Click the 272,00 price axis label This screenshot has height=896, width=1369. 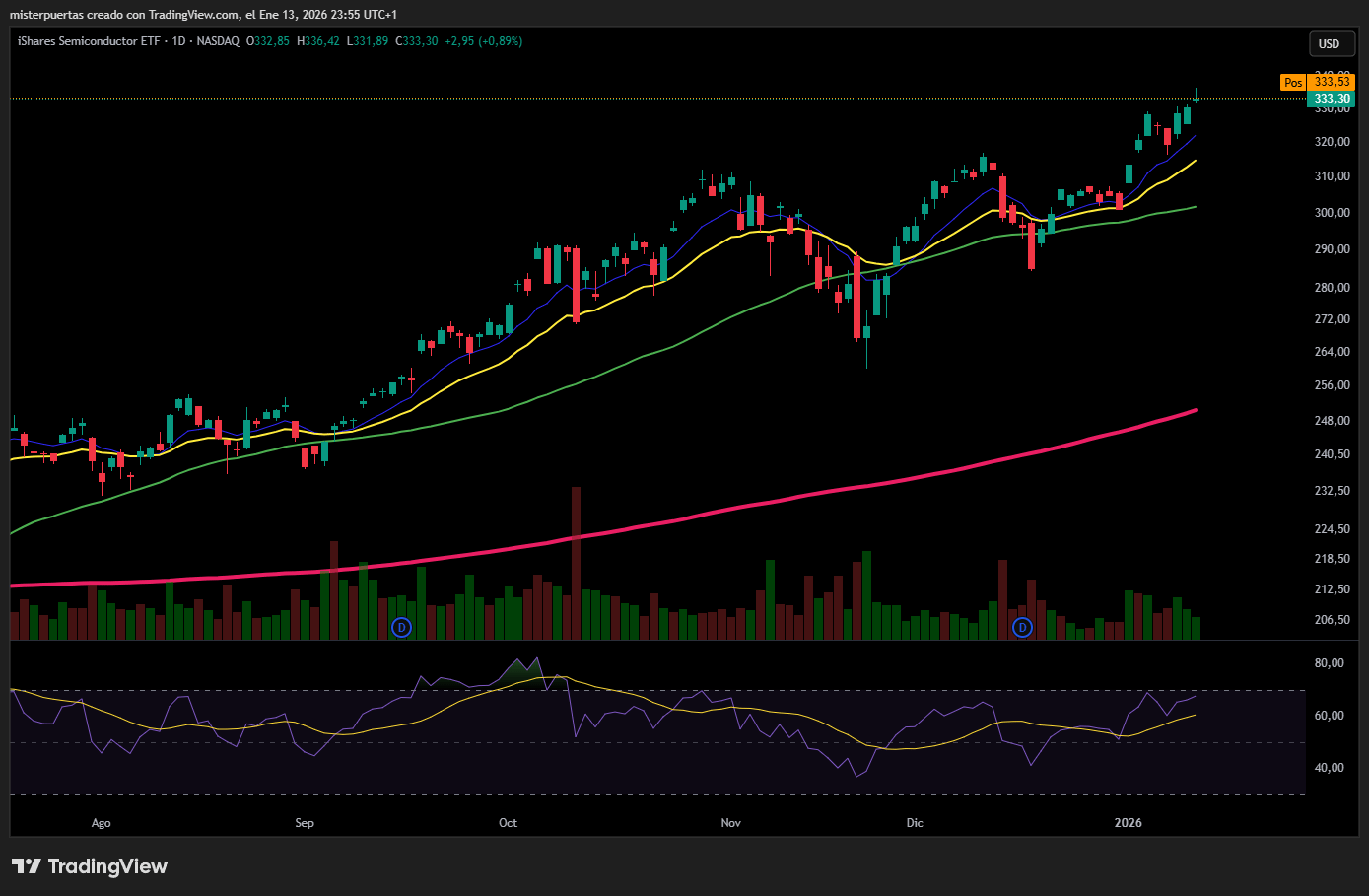point(1332,319)
